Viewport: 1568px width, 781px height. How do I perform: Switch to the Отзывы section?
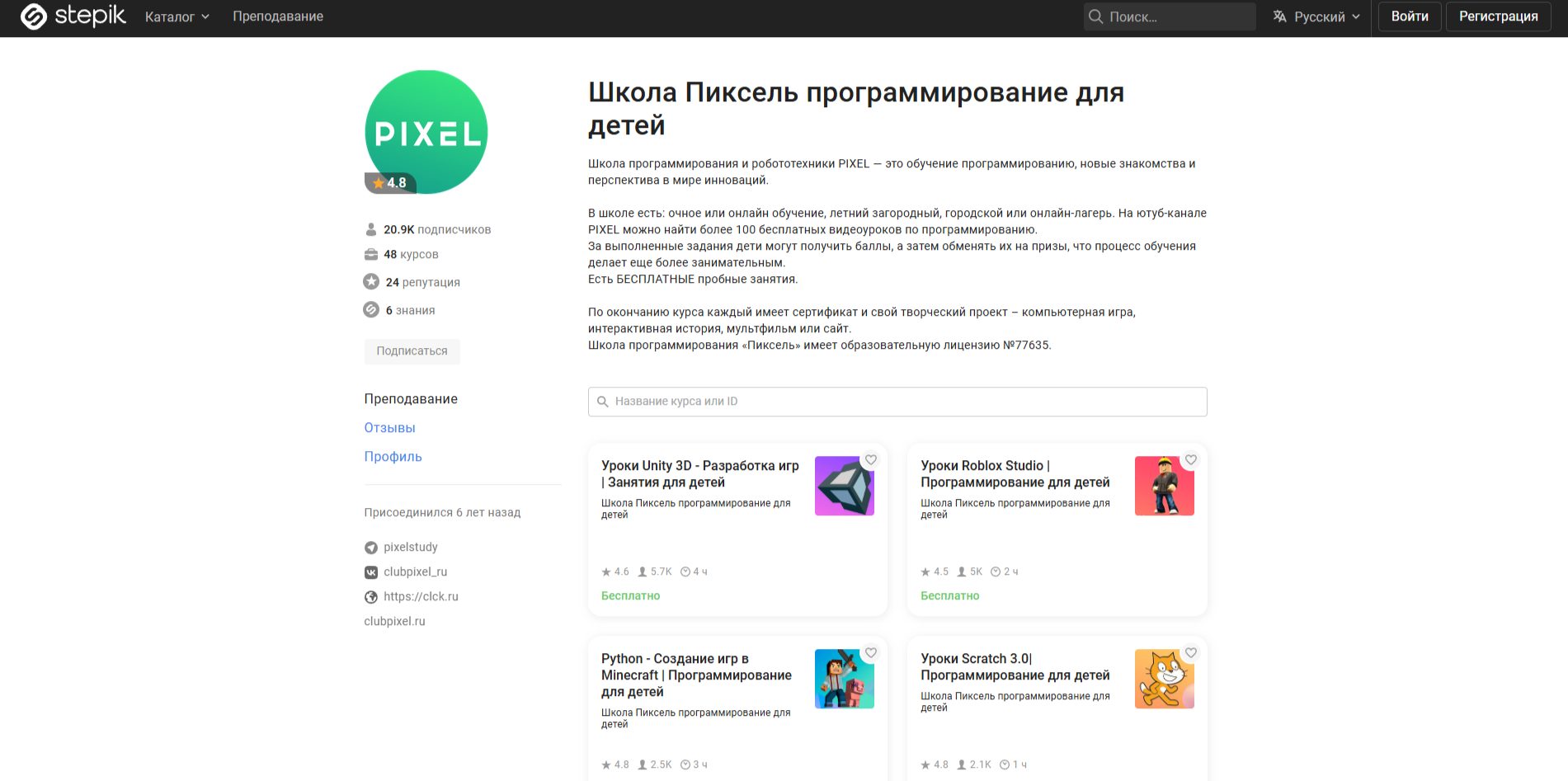point(390,428)
